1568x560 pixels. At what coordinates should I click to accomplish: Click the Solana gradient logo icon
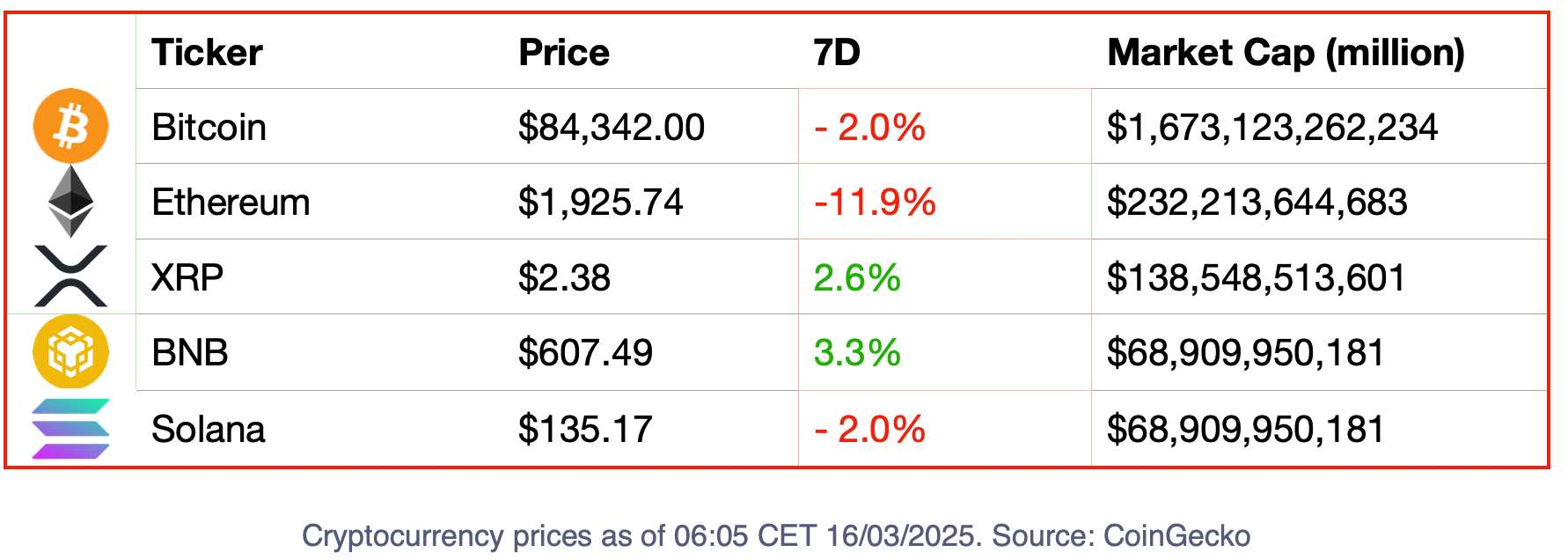[70, 429]
